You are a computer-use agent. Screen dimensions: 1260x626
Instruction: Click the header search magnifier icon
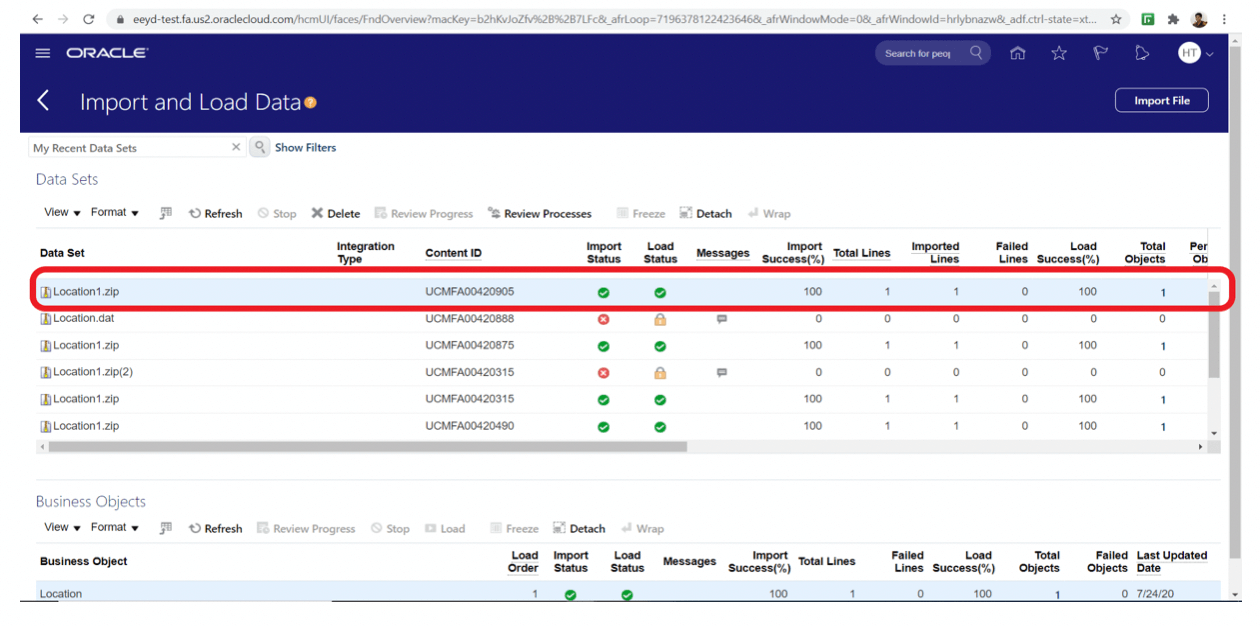pyautogui.click(x=977, y=53)
